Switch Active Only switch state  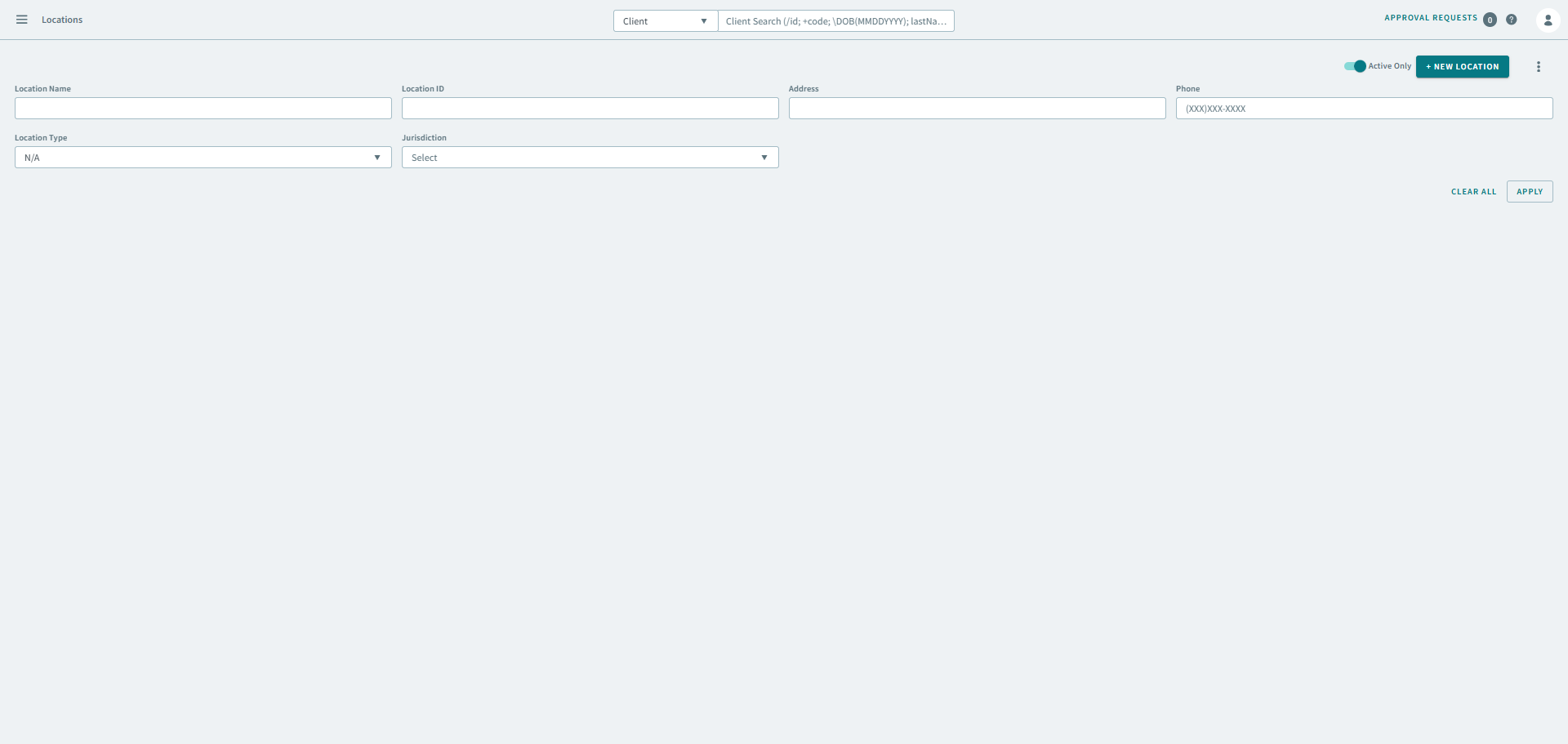pyautogui.click(x=1353, y=66)
